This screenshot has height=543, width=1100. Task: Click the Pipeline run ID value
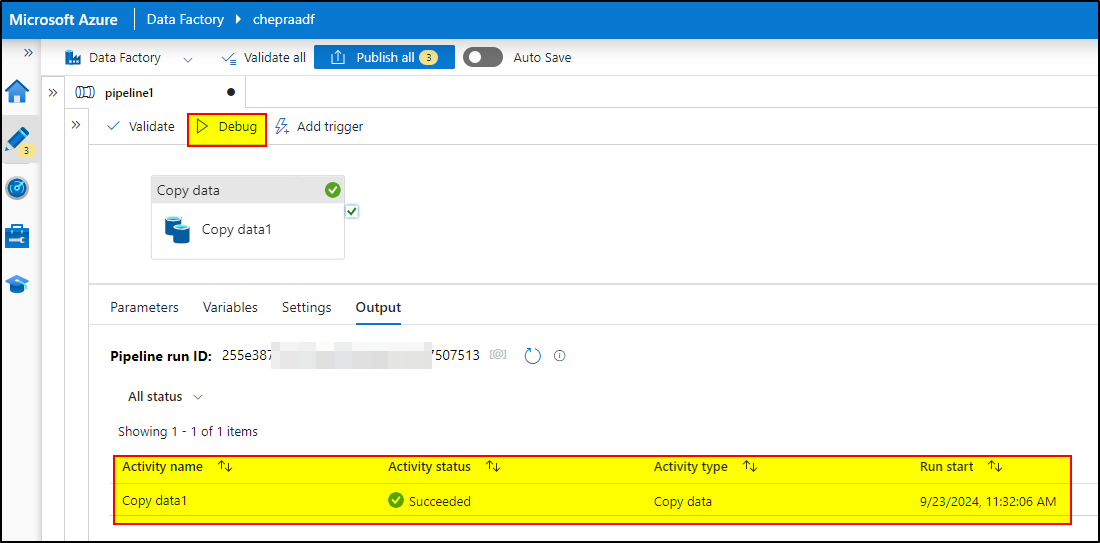point(351,355)
